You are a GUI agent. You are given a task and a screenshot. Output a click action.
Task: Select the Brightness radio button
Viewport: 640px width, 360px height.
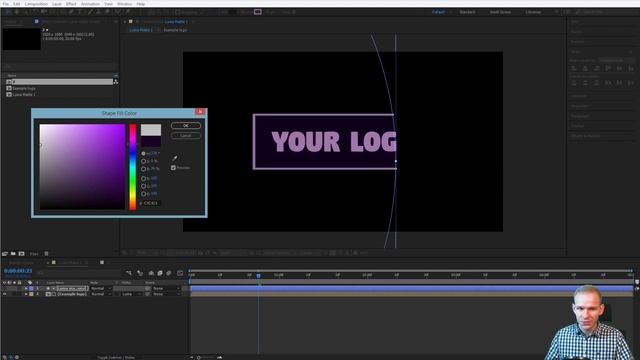[143, 169]
